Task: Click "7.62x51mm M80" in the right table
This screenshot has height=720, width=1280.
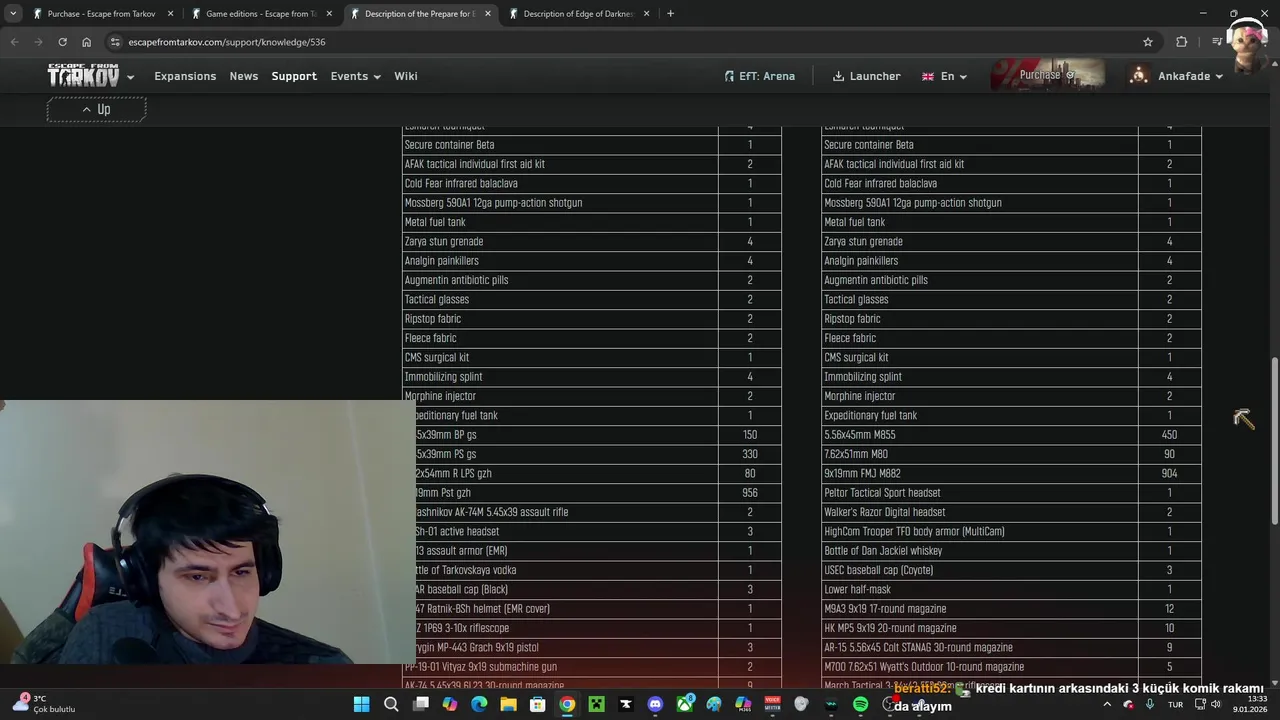Action: [856, 454]
